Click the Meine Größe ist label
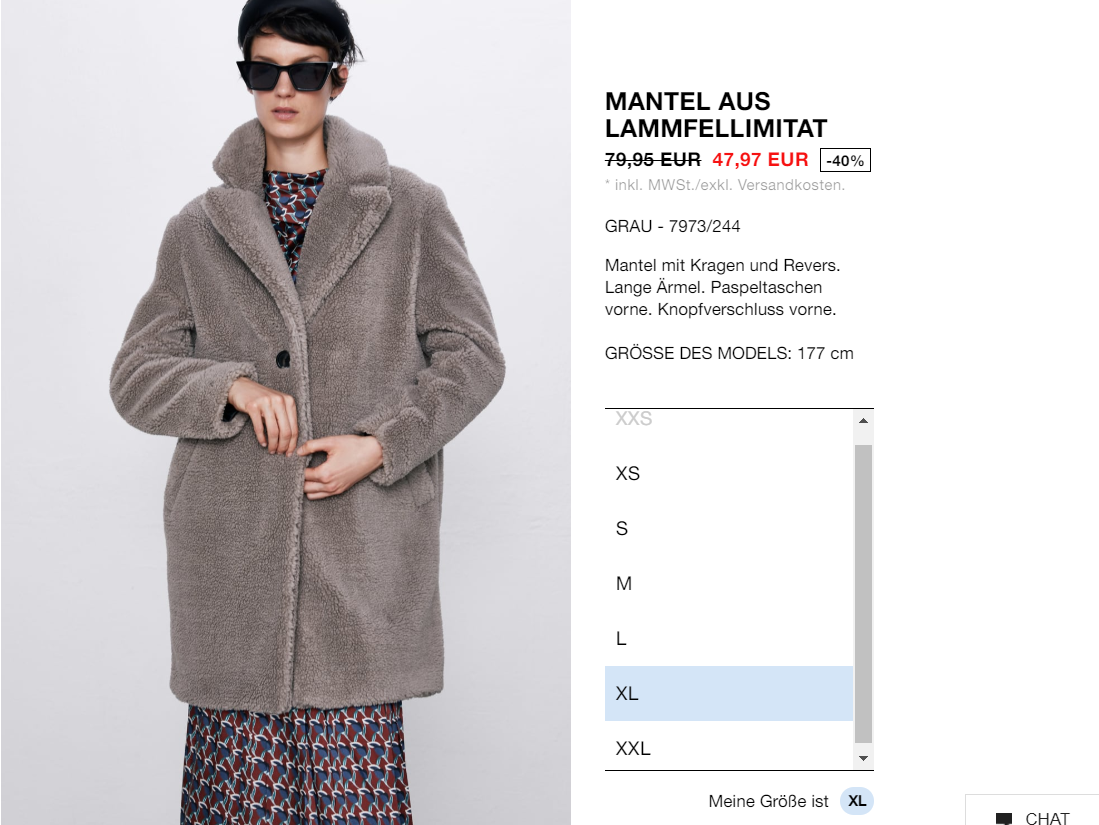Screen dimensions: 1099x825 click(x=768, y=801)
